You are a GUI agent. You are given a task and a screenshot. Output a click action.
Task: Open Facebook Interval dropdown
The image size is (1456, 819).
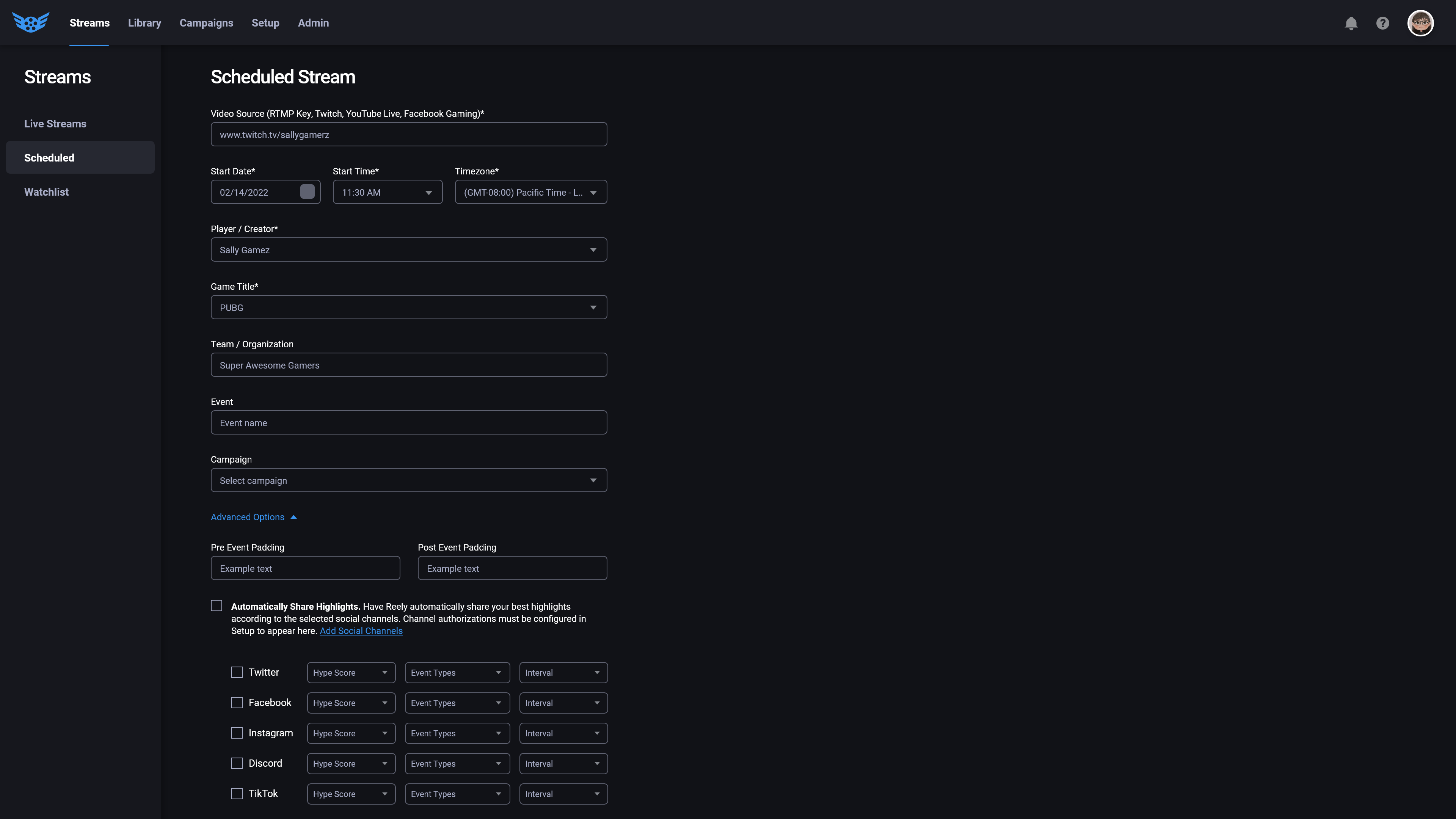pos(563,703)
